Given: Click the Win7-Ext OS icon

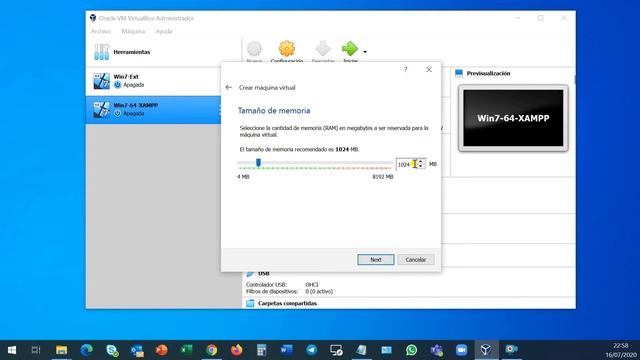Looking at the screenshot, I should (101, 81).
